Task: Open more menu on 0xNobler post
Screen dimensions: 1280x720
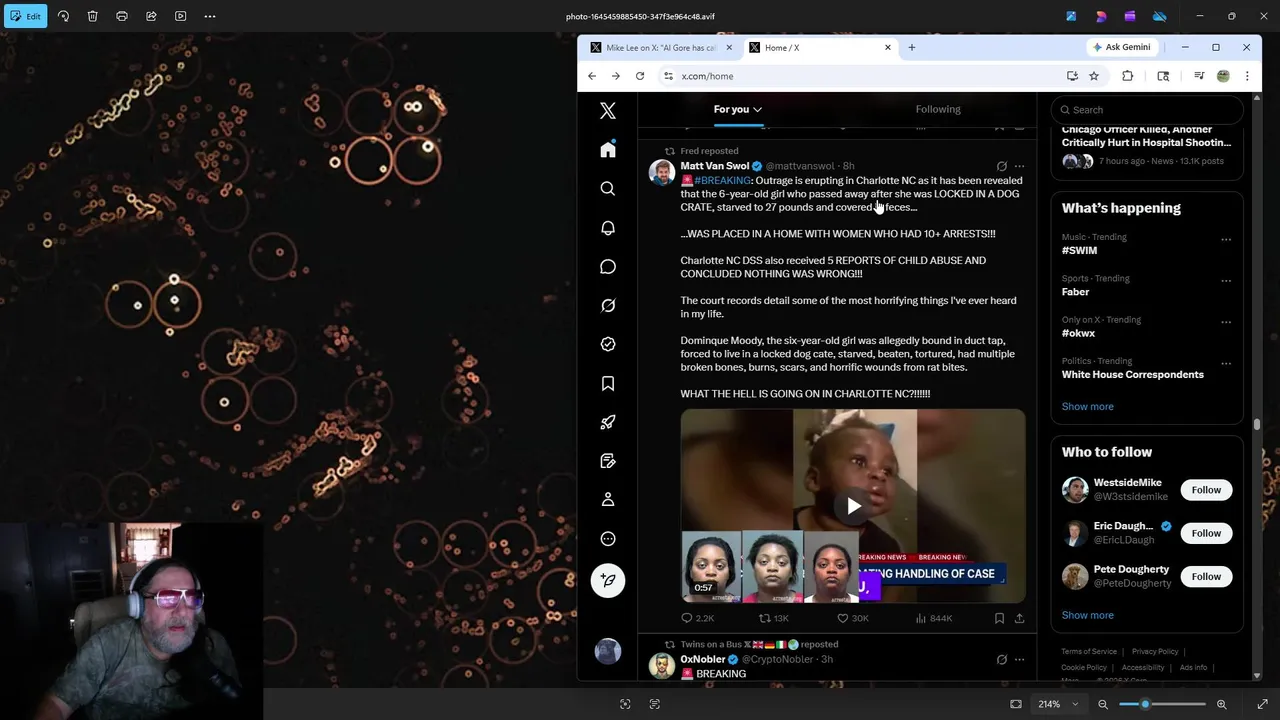Action: click(1019, 659)
